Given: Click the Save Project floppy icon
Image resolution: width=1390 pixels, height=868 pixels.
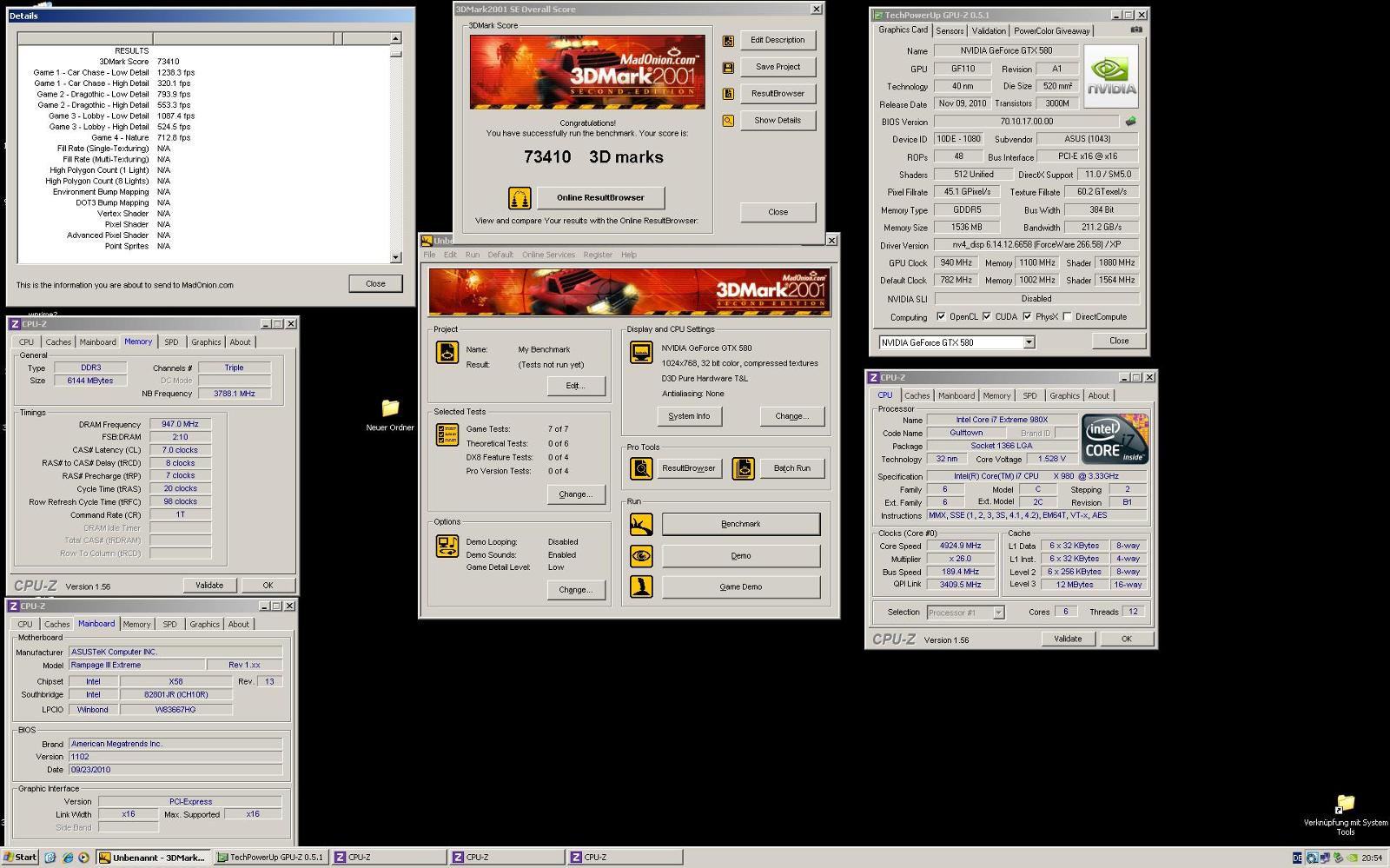Looking at the screenshot, I should coord(728,67).
